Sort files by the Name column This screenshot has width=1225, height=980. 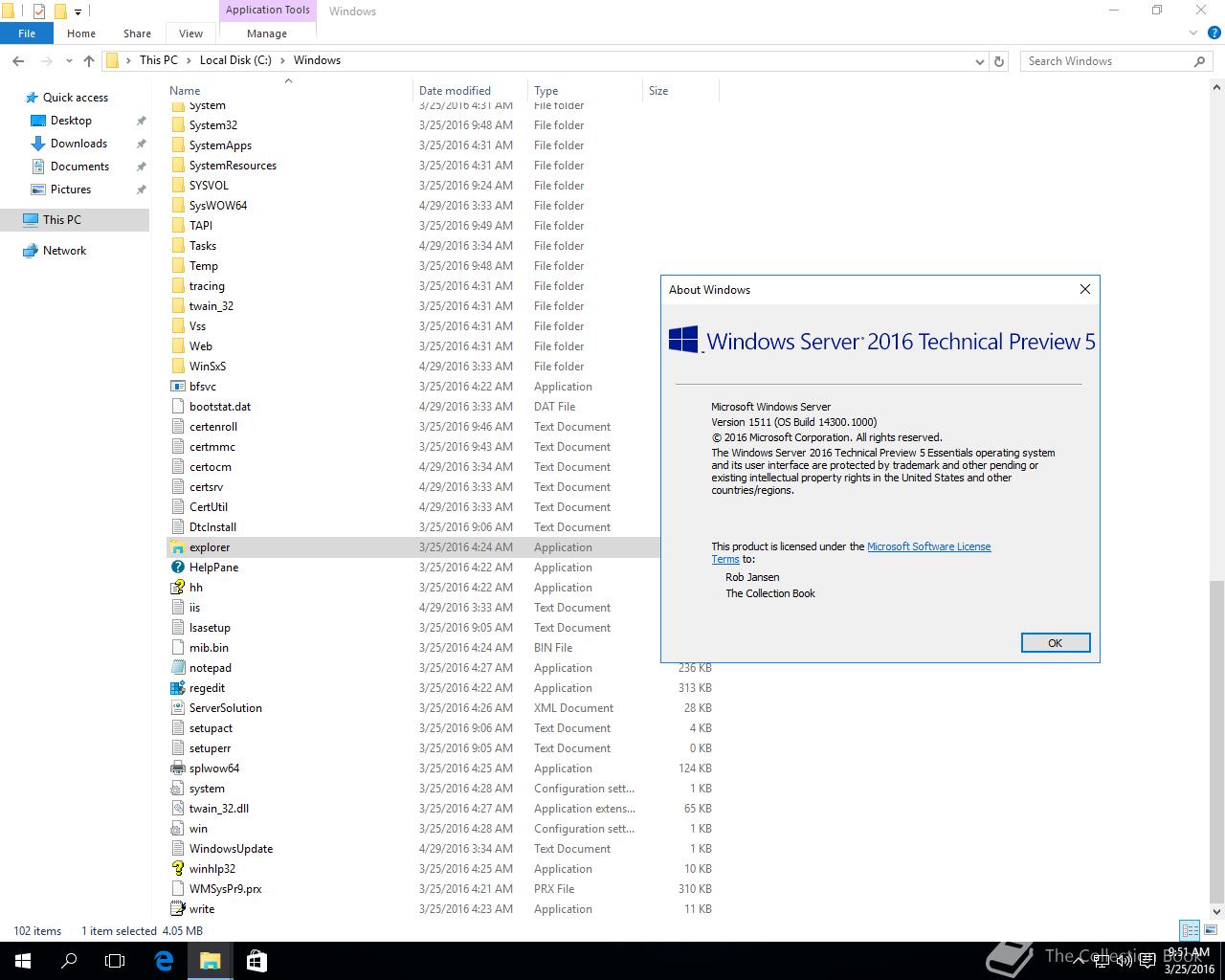coord(287,91)
